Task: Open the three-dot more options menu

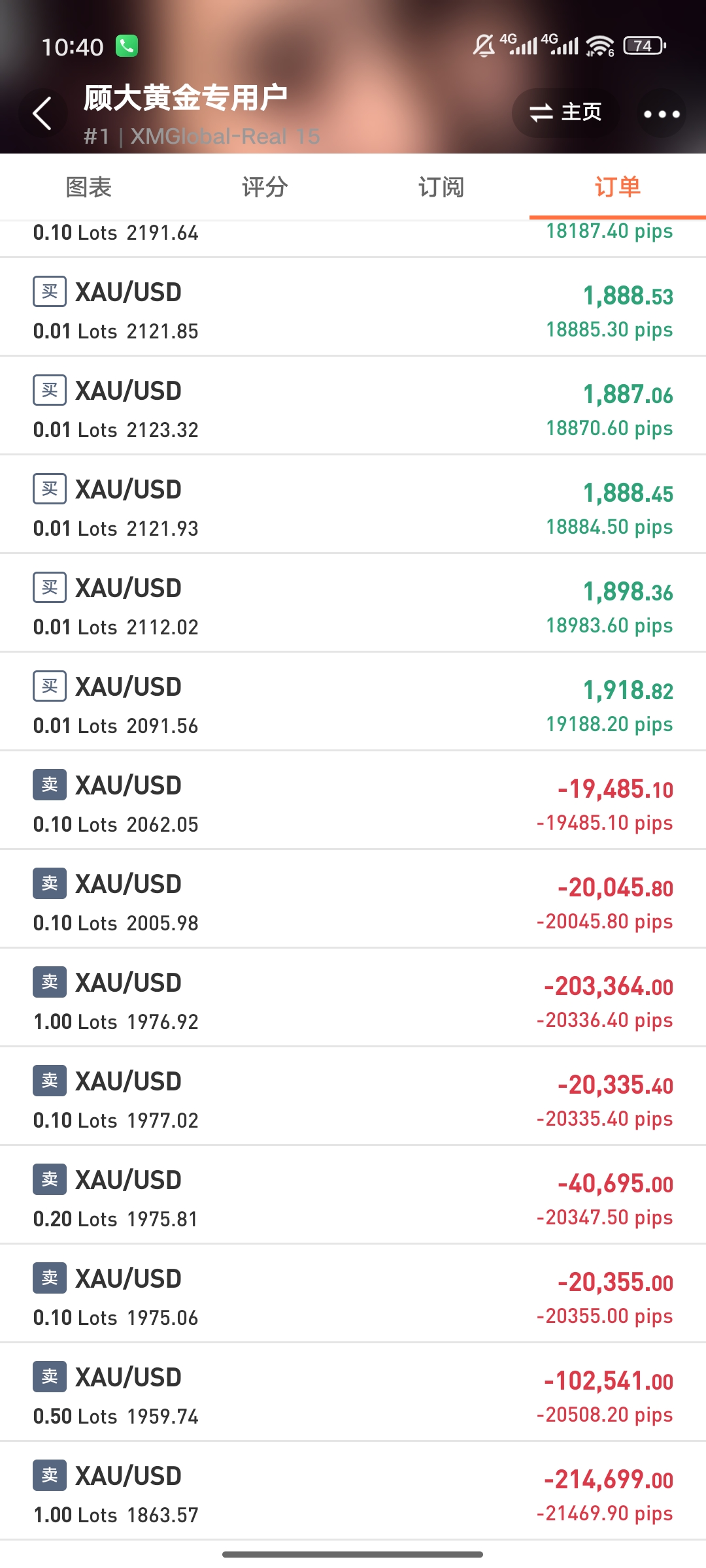Action: (x=661, y=114)
